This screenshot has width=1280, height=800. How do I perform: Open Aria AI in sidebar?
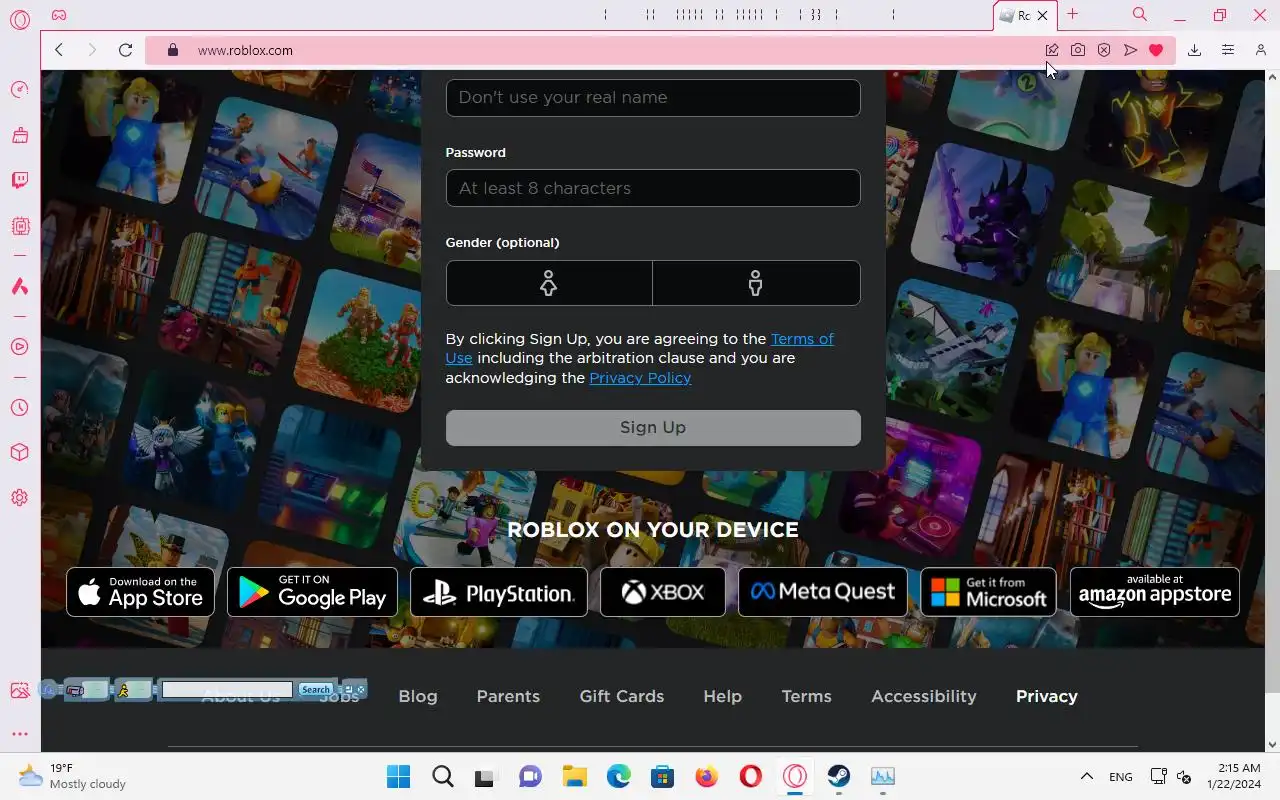point(19,287)
